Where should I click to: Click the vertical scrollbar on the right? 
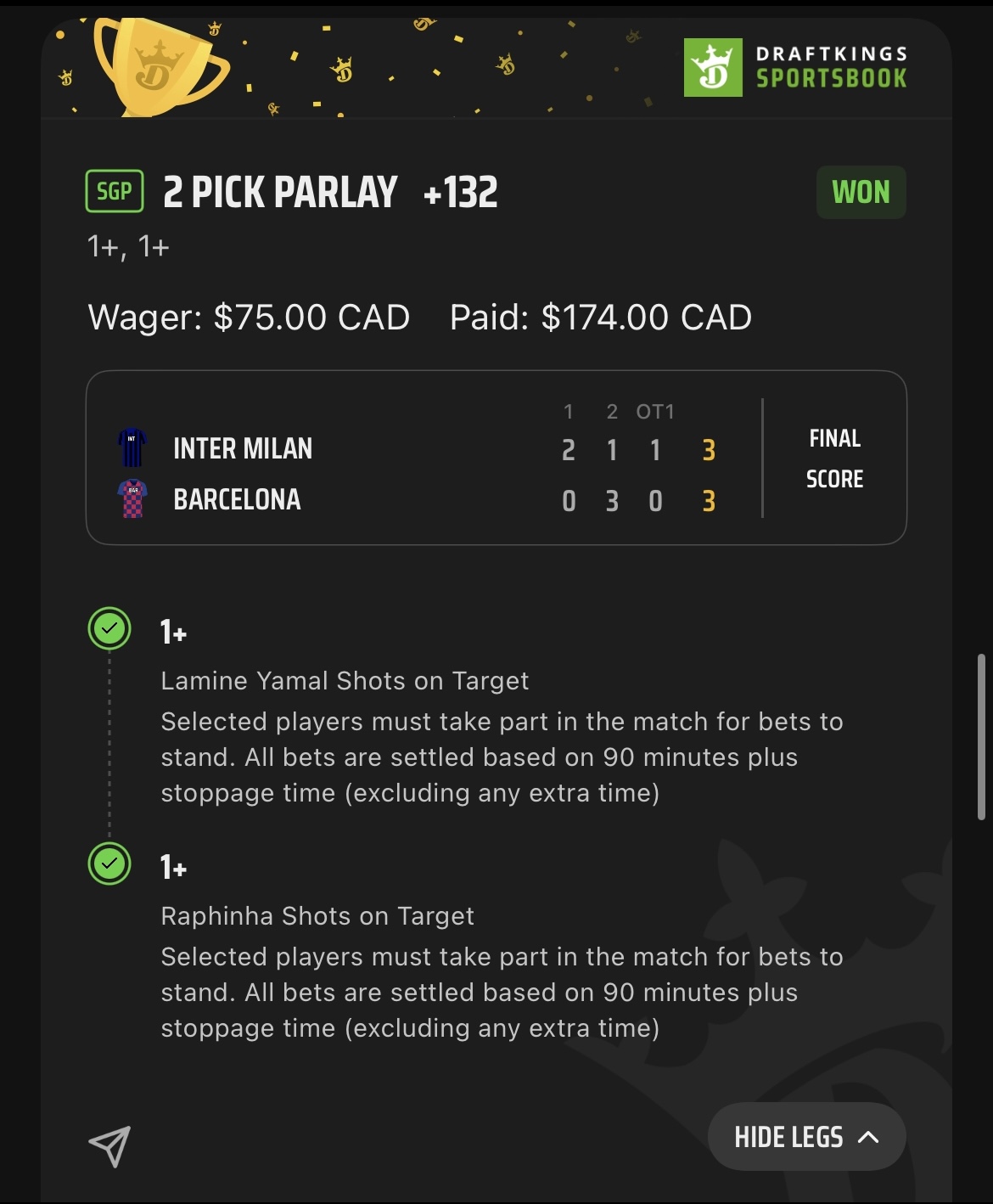pos(981,736)
